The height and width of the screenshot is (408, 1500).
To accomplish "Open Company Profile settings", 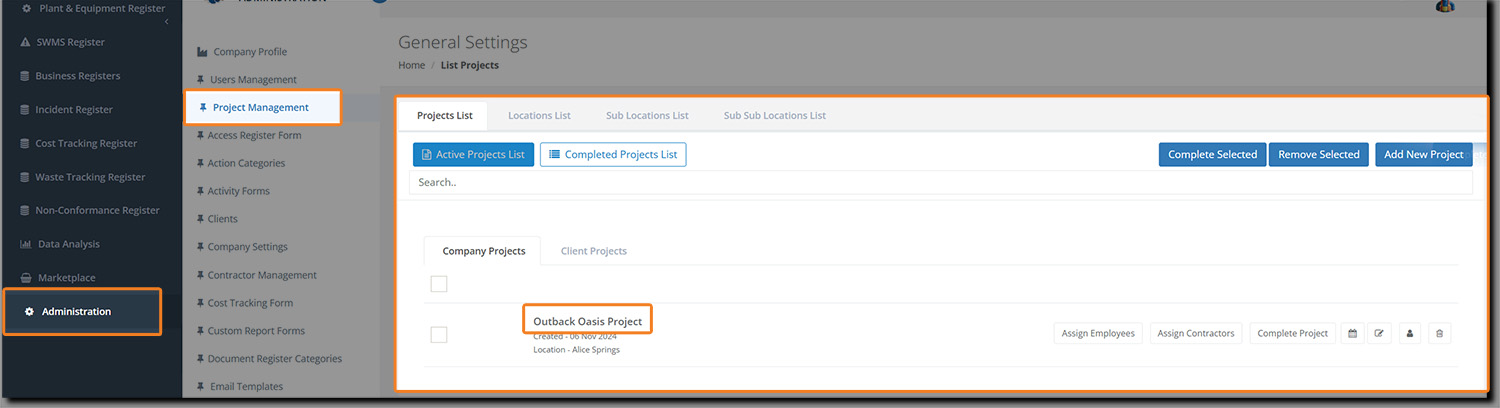I will [x=242, y=52].
